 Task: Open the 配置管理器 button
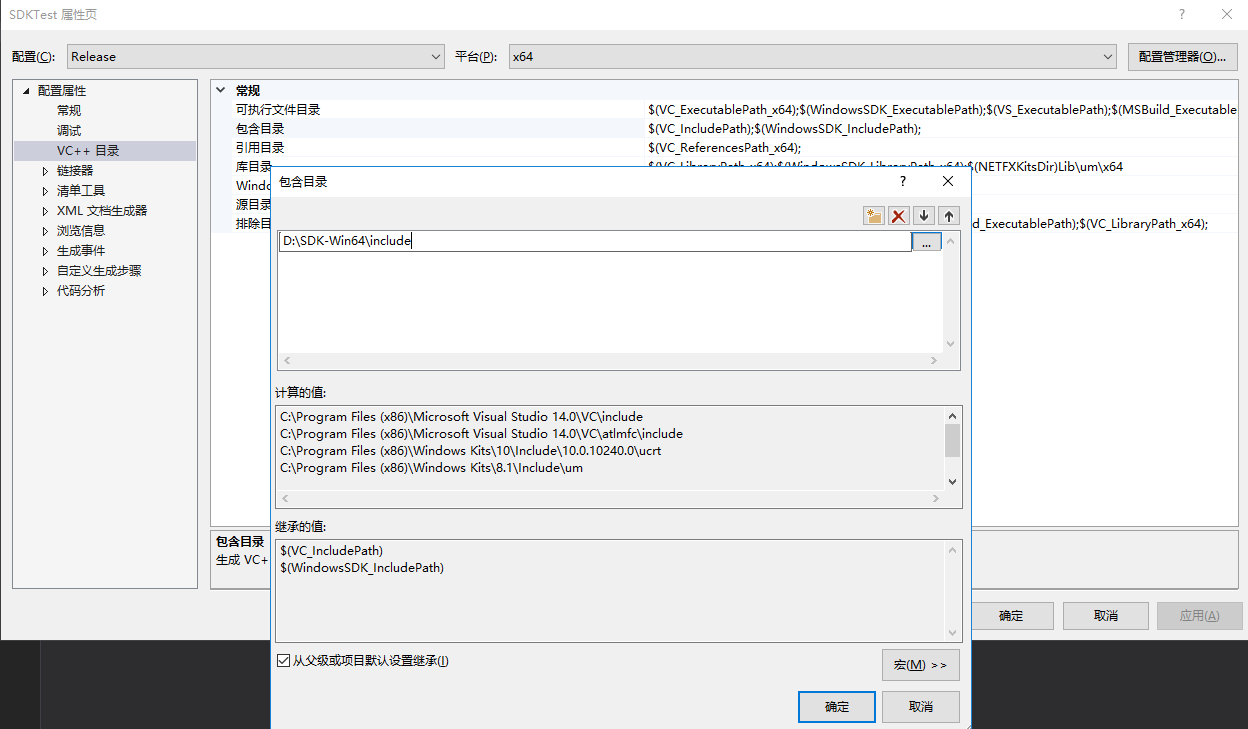tap(1183, 57)
